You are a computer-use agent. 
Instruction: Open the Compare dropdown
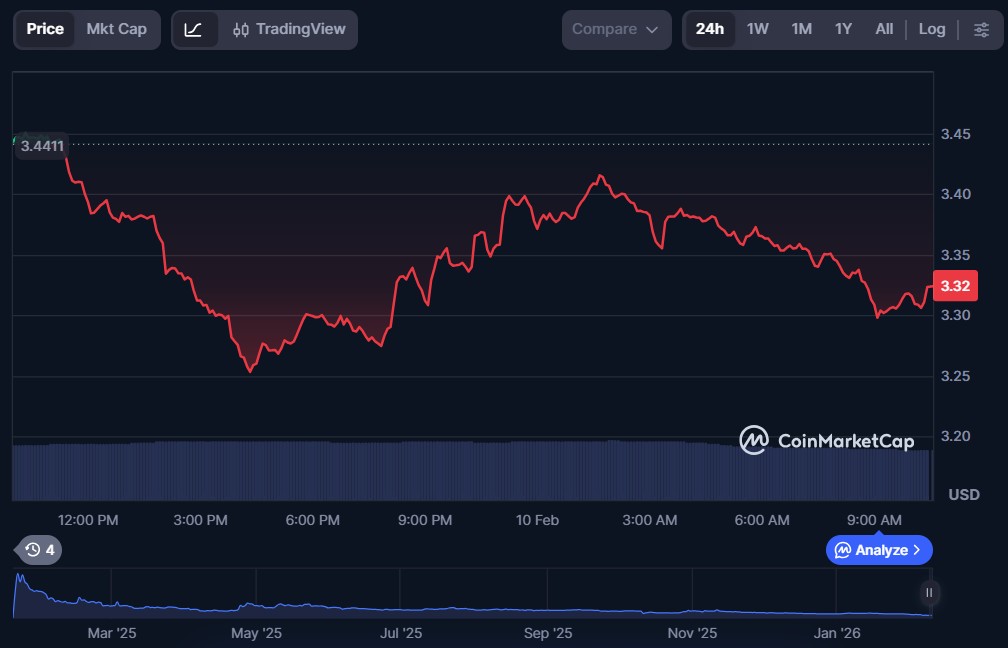(x=615, y=29)
